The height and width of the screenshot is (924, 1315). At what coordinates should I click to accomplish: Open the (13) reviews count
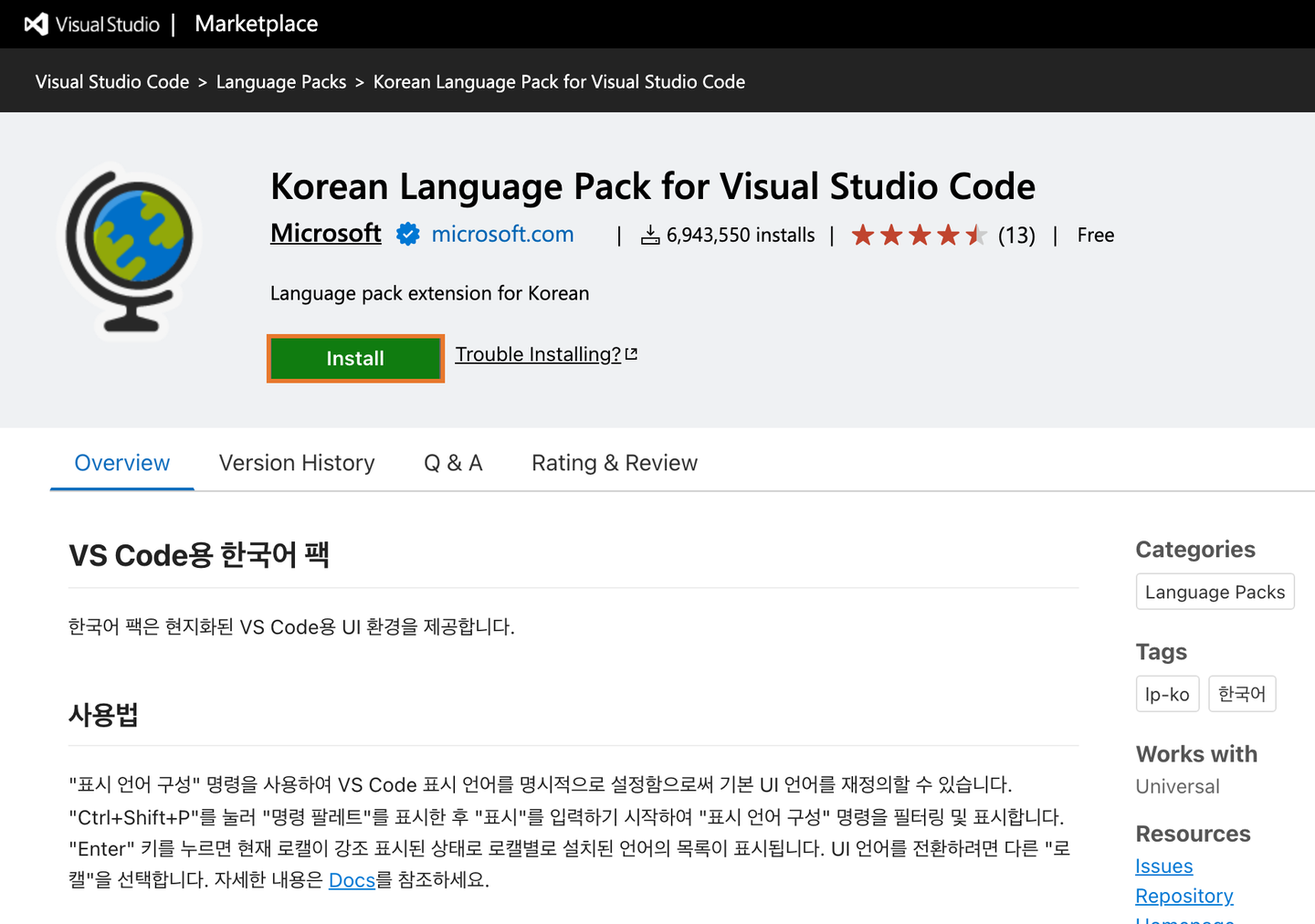coord(1016,236)
